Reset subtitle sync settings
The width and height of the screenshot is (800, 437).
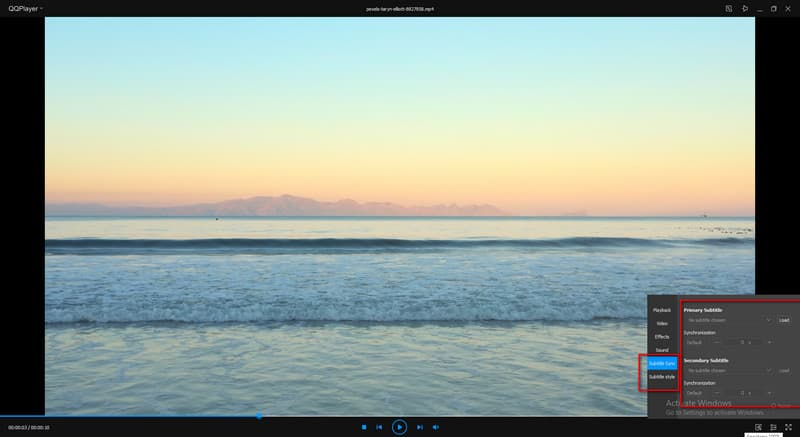pyautogui.click(x=782, y=406)
